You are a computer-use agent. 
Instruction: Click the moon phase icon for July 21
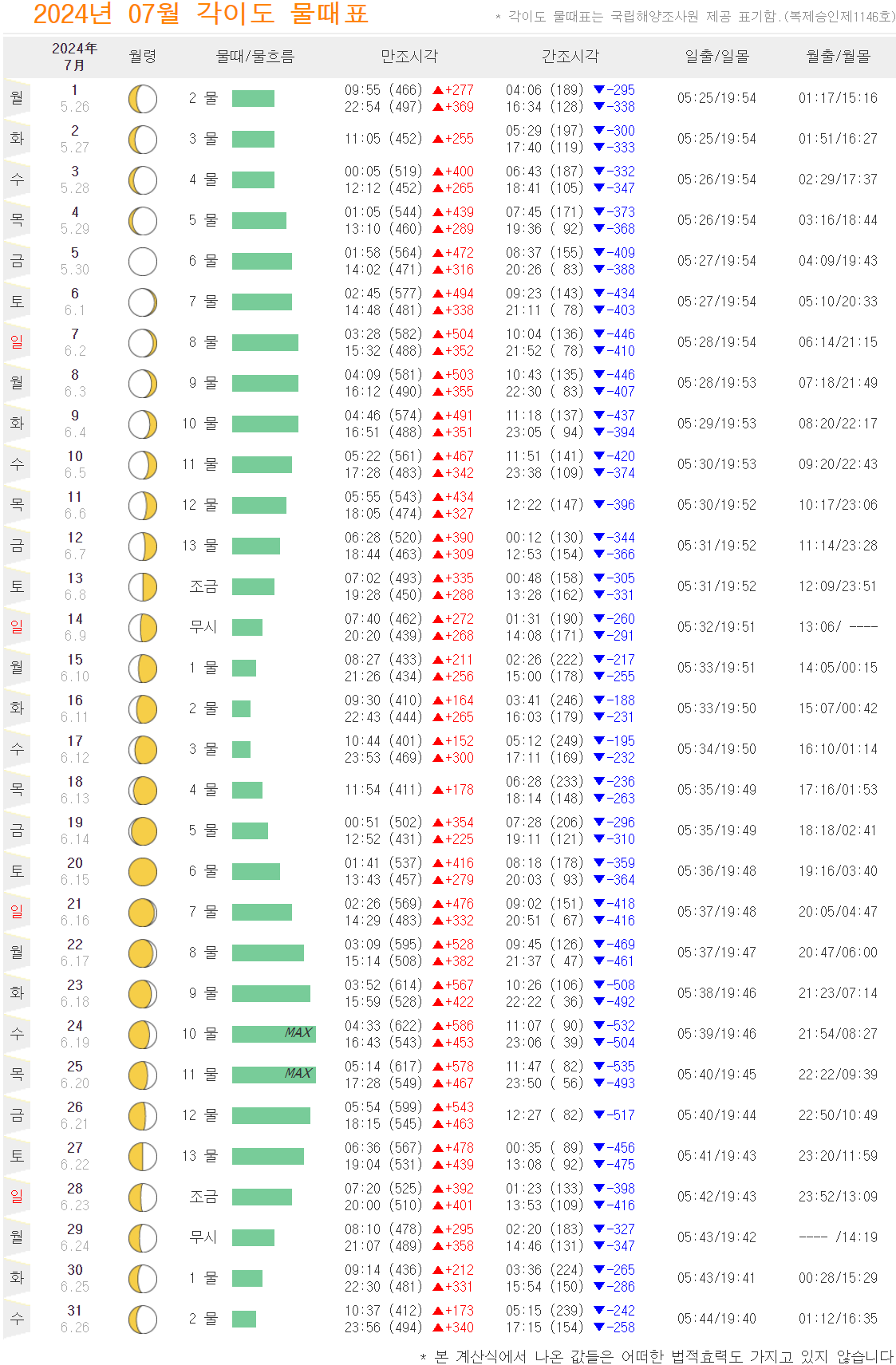point(143,913)
